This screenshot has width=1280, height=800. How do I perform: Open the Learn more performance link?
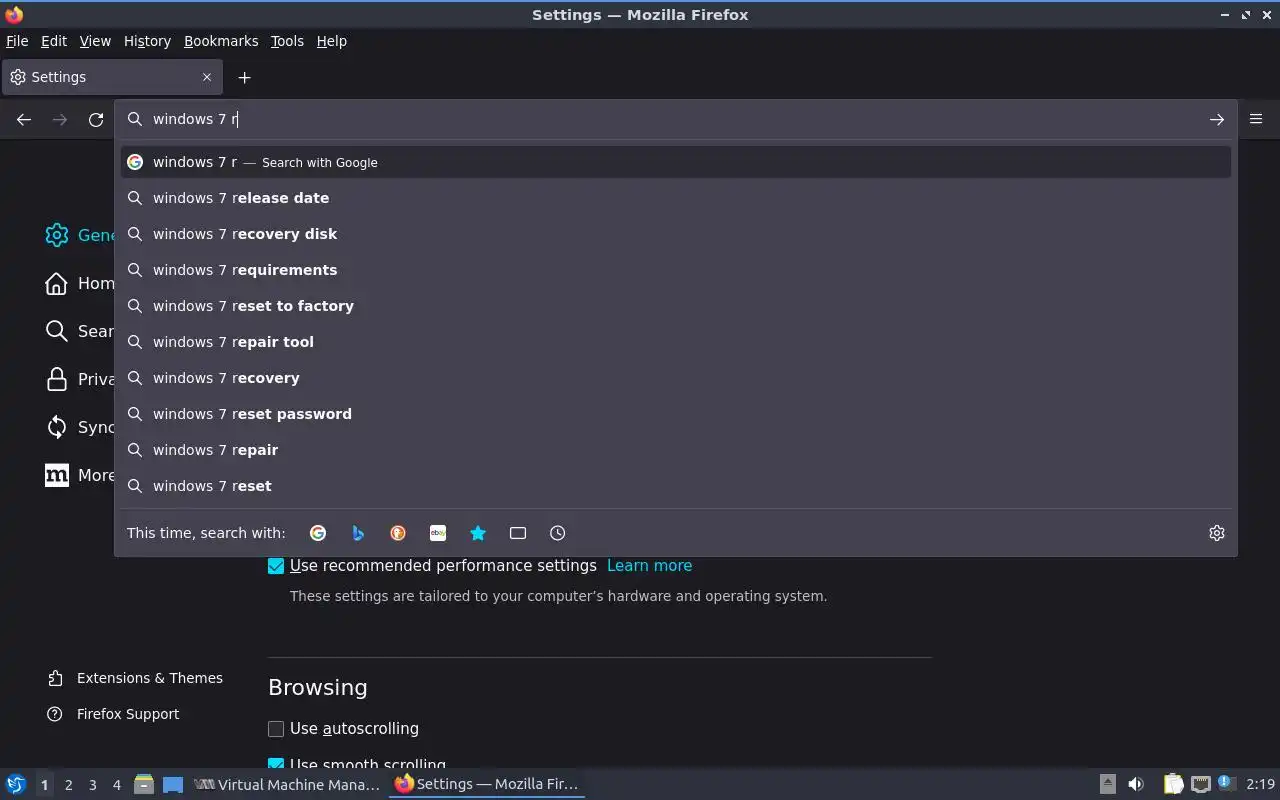click(649, 566)
